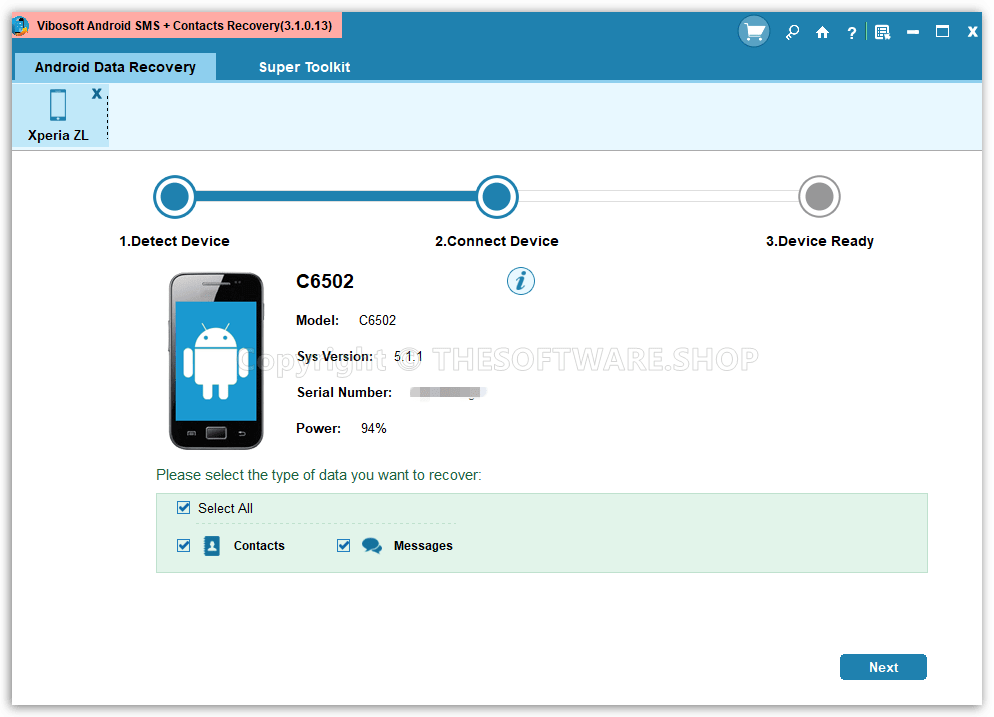Click 'Please select the type of data' prompt
Image resolution: width=994 pixels, height=717 pixels.
pos(319,475)
